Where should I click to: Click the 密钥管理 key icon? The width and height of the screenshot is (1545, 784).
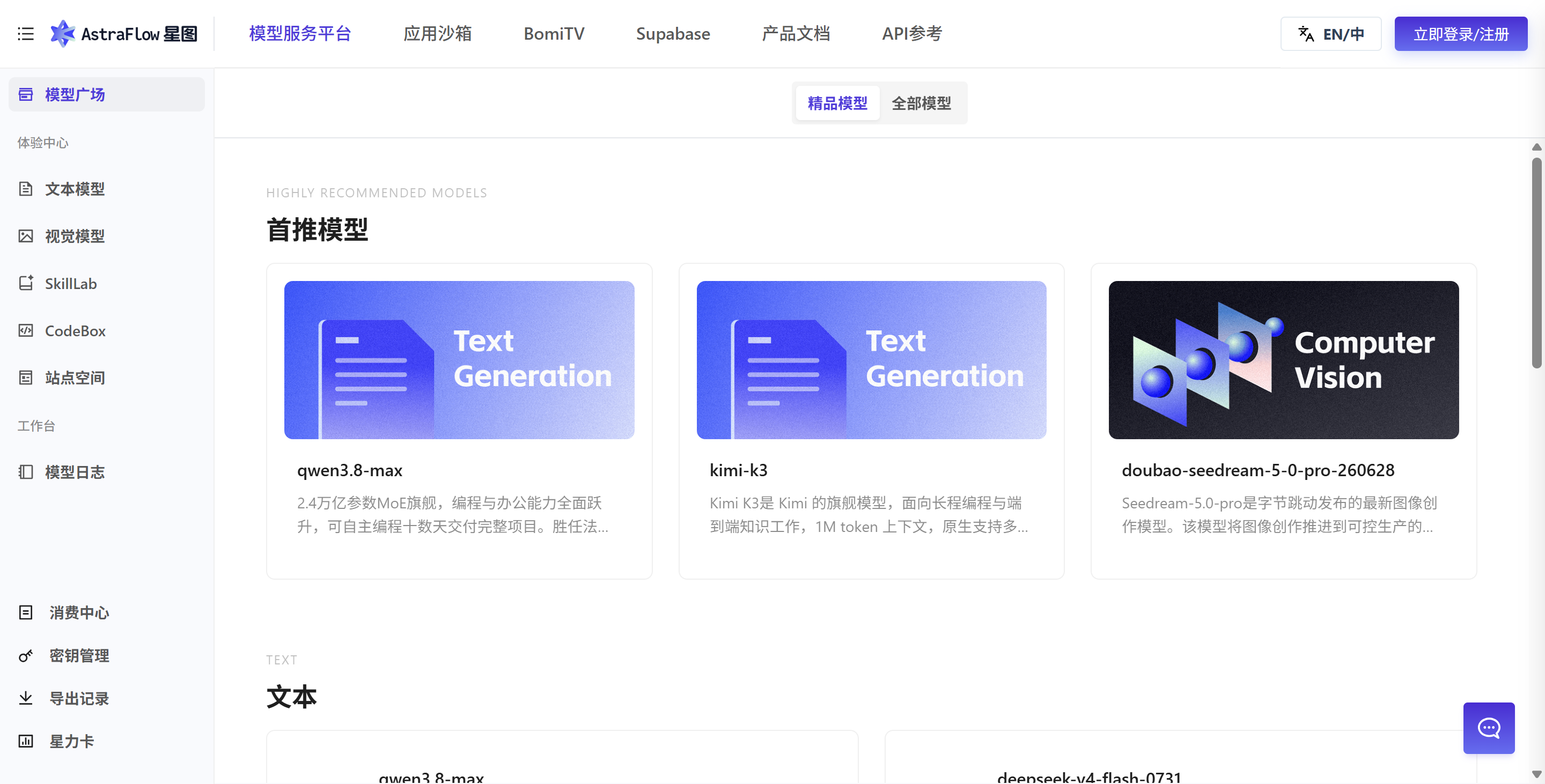tap(26, 655)
